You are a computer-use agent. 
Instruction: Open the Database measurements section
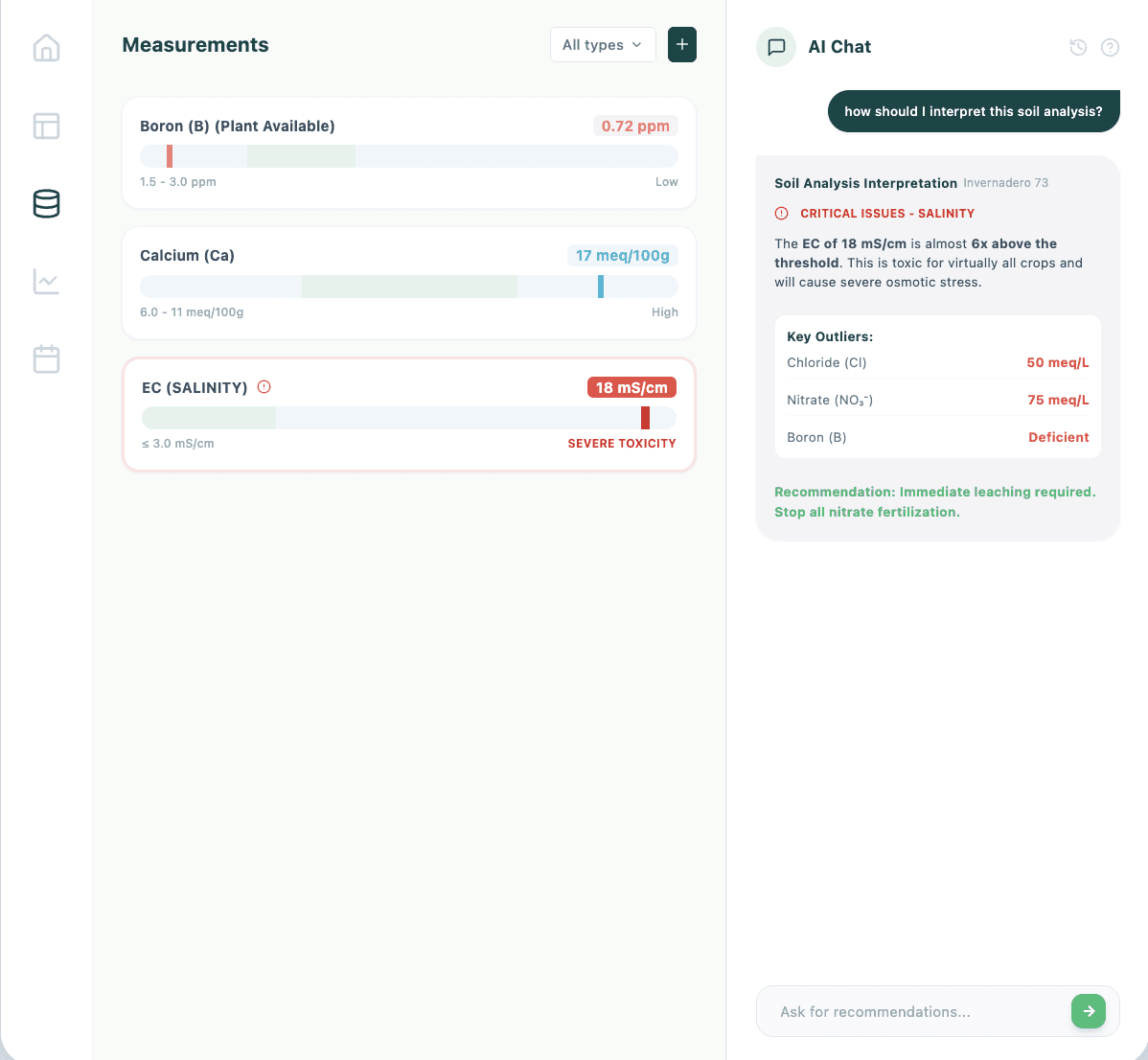[x=46, y=204]
